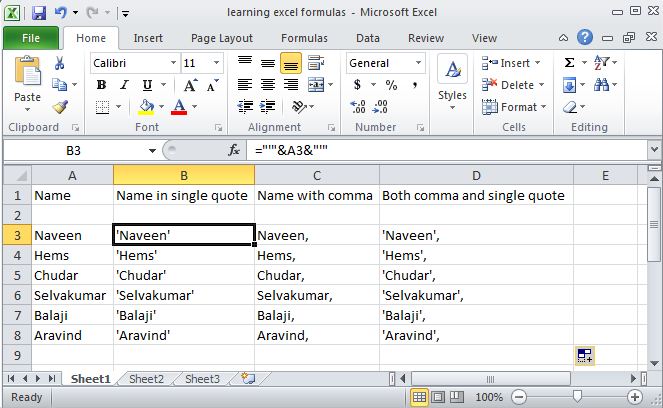Open Excel Help question mark icon
The image size is (663, 408).
click(x=586, y=38)
